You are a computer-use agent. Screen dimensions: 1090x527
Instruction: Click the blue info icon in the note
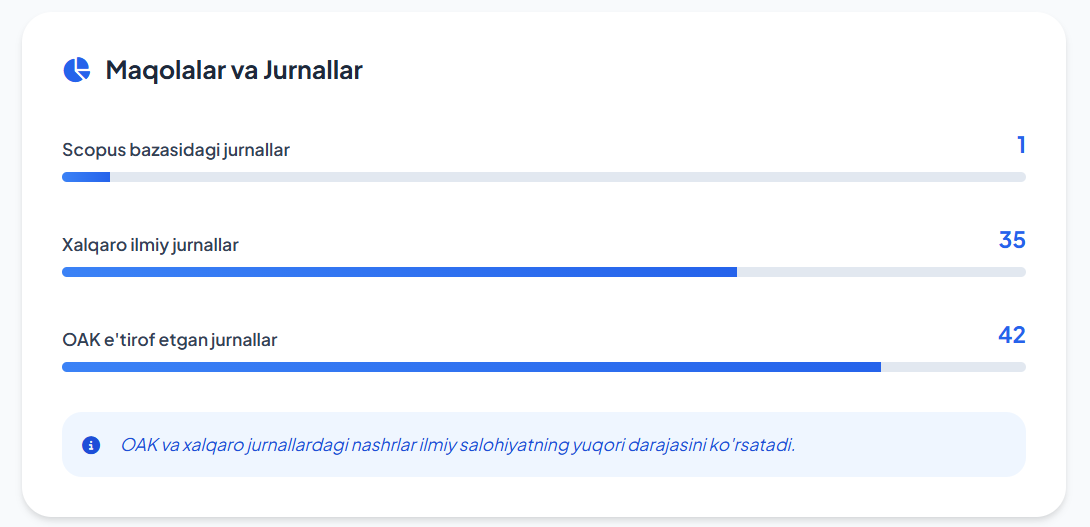click(91, 445)
